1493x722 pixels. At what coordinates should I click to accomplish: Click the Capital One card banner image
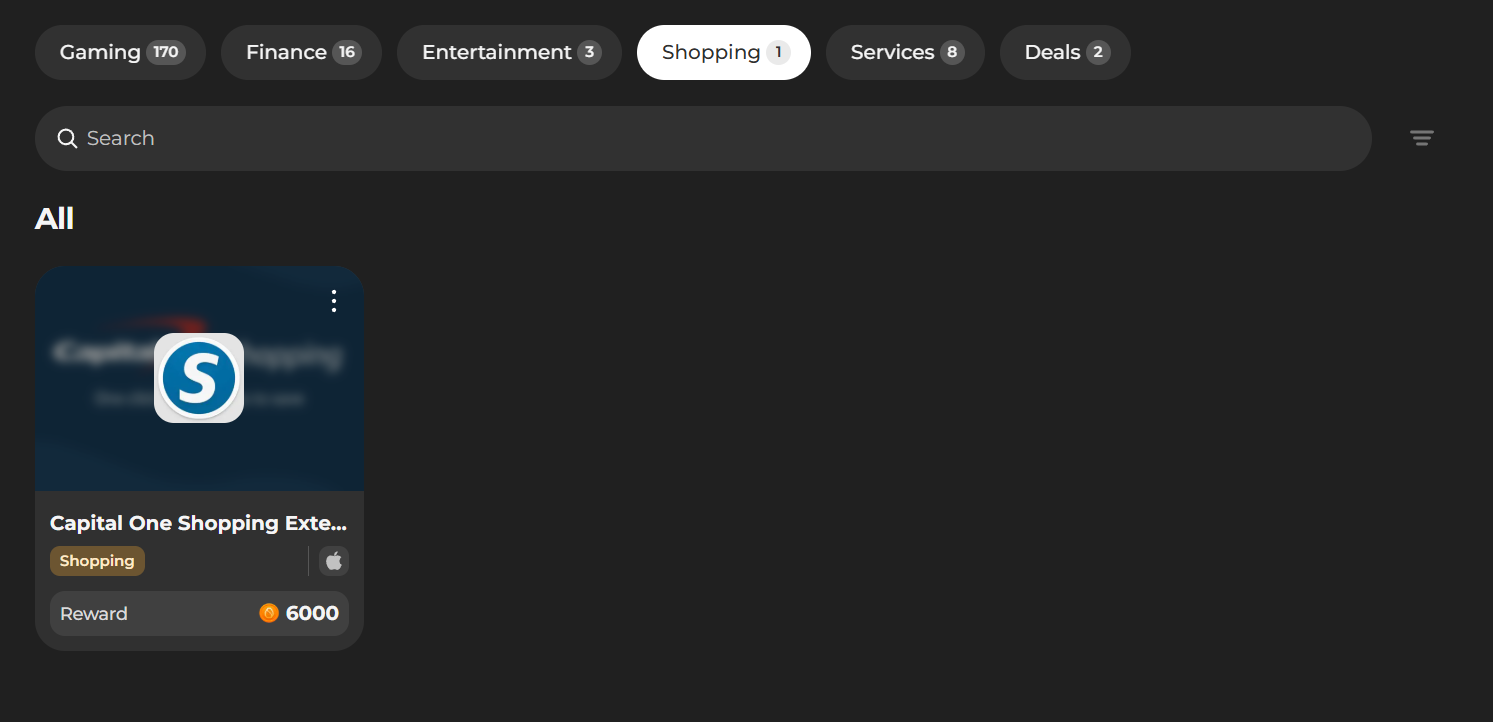(x=199, y=378)
